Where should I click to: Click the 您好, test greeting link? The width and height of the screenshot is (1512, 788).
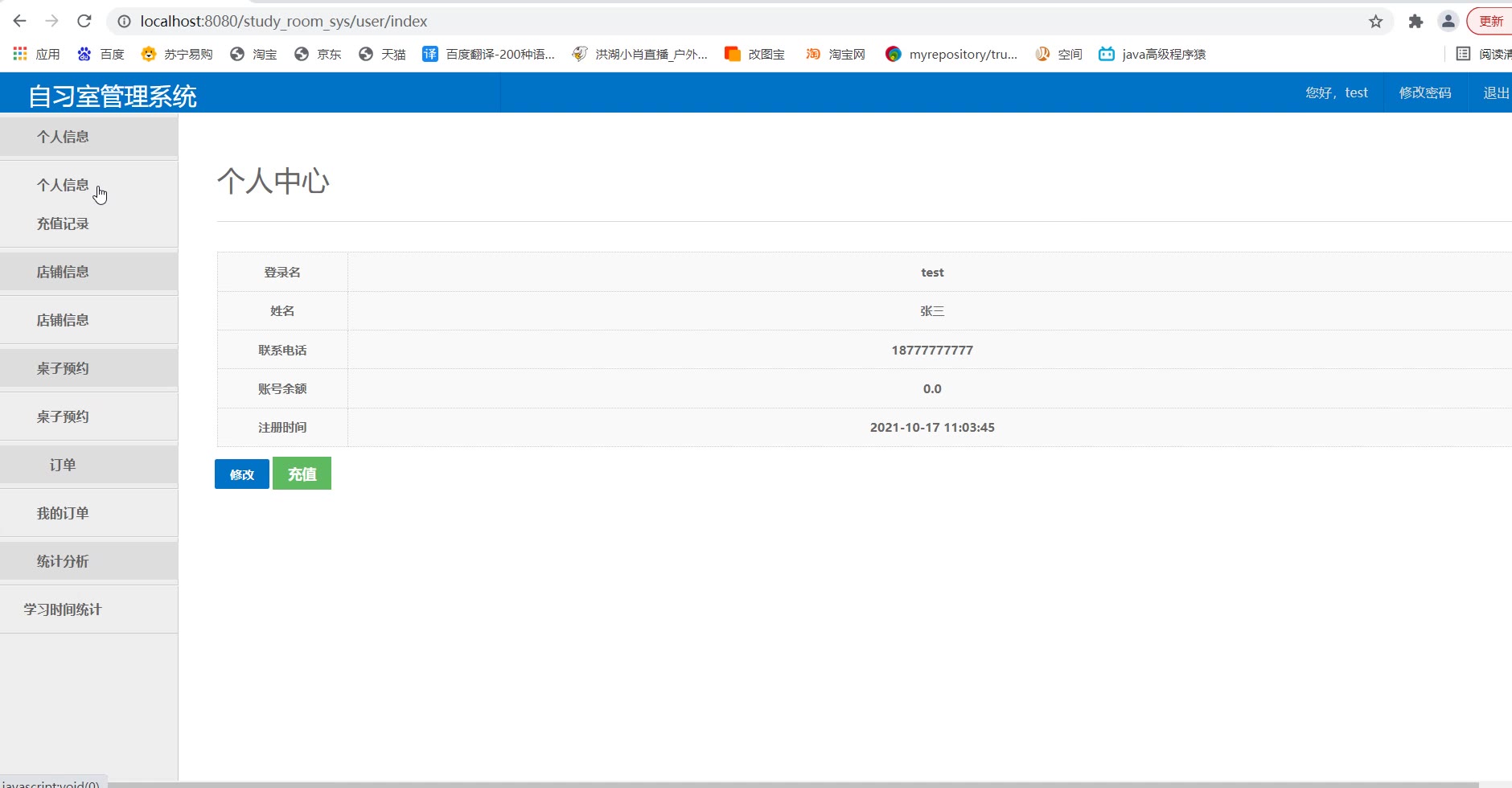point(1337,92)
